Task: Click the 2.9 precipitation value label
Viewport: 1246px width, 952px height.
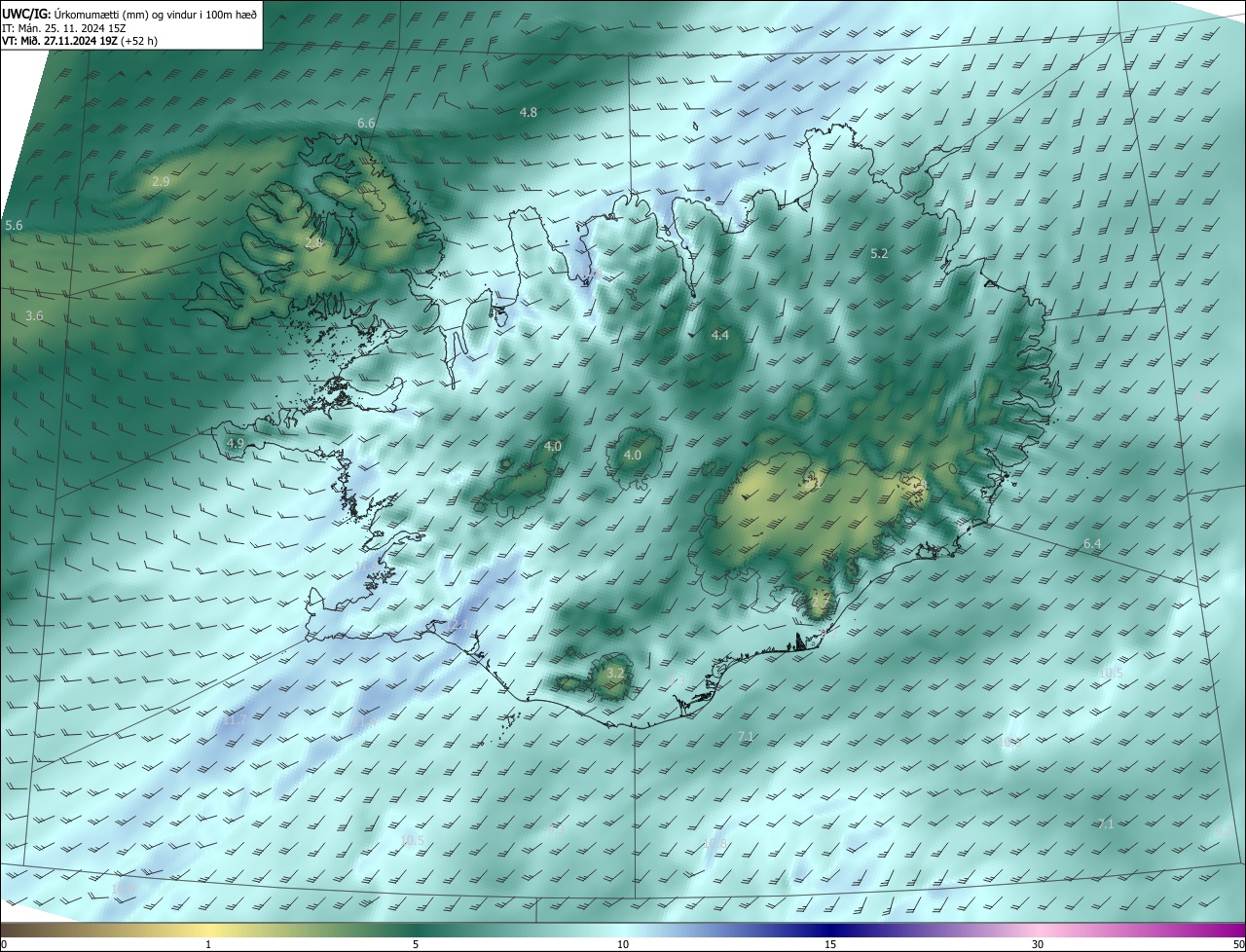Action: 161,181
